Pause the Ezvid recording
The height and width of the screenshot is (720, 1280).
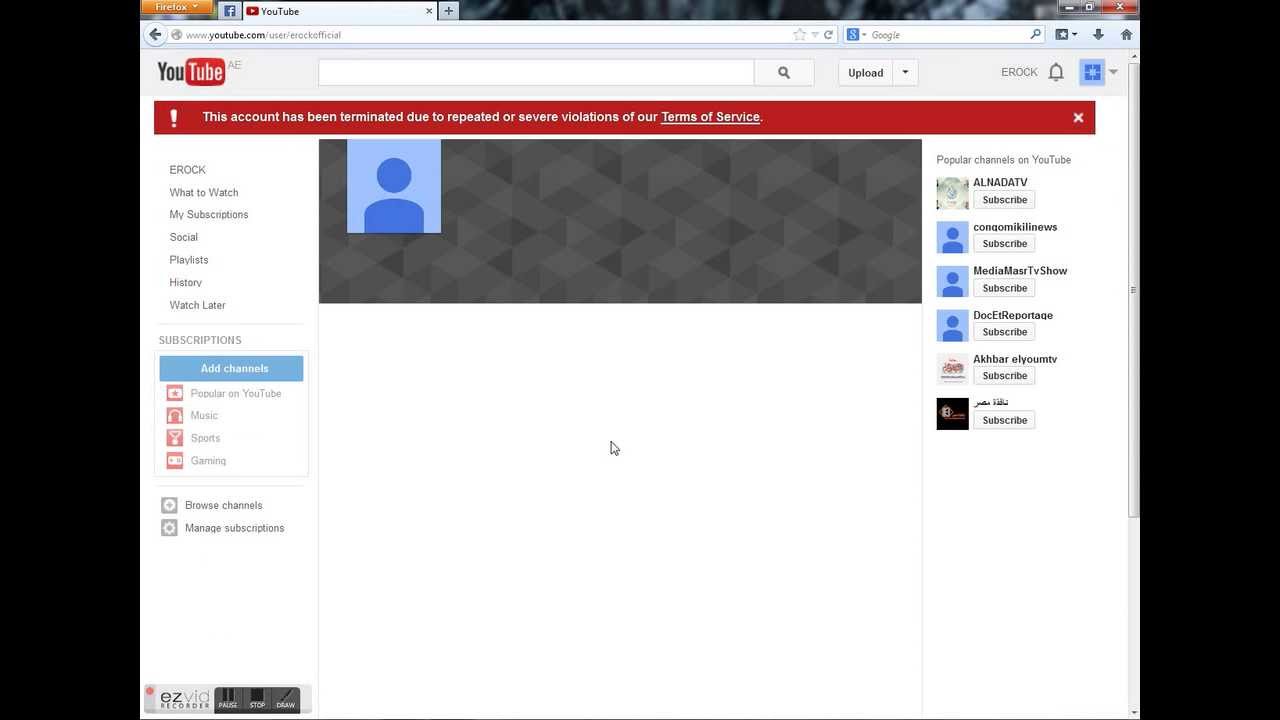tap(228, 699)
